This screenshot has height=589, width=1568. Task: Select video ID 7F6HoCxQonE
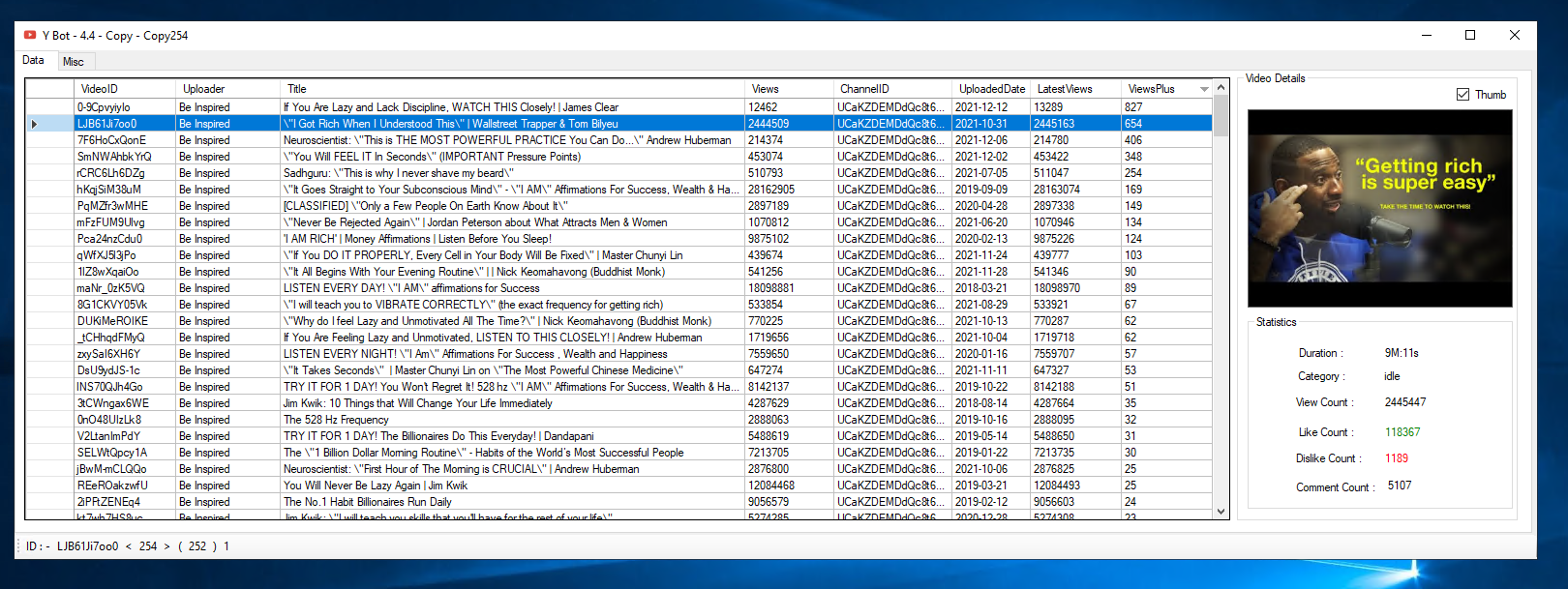pyautogui.click(x=112, y=140)
